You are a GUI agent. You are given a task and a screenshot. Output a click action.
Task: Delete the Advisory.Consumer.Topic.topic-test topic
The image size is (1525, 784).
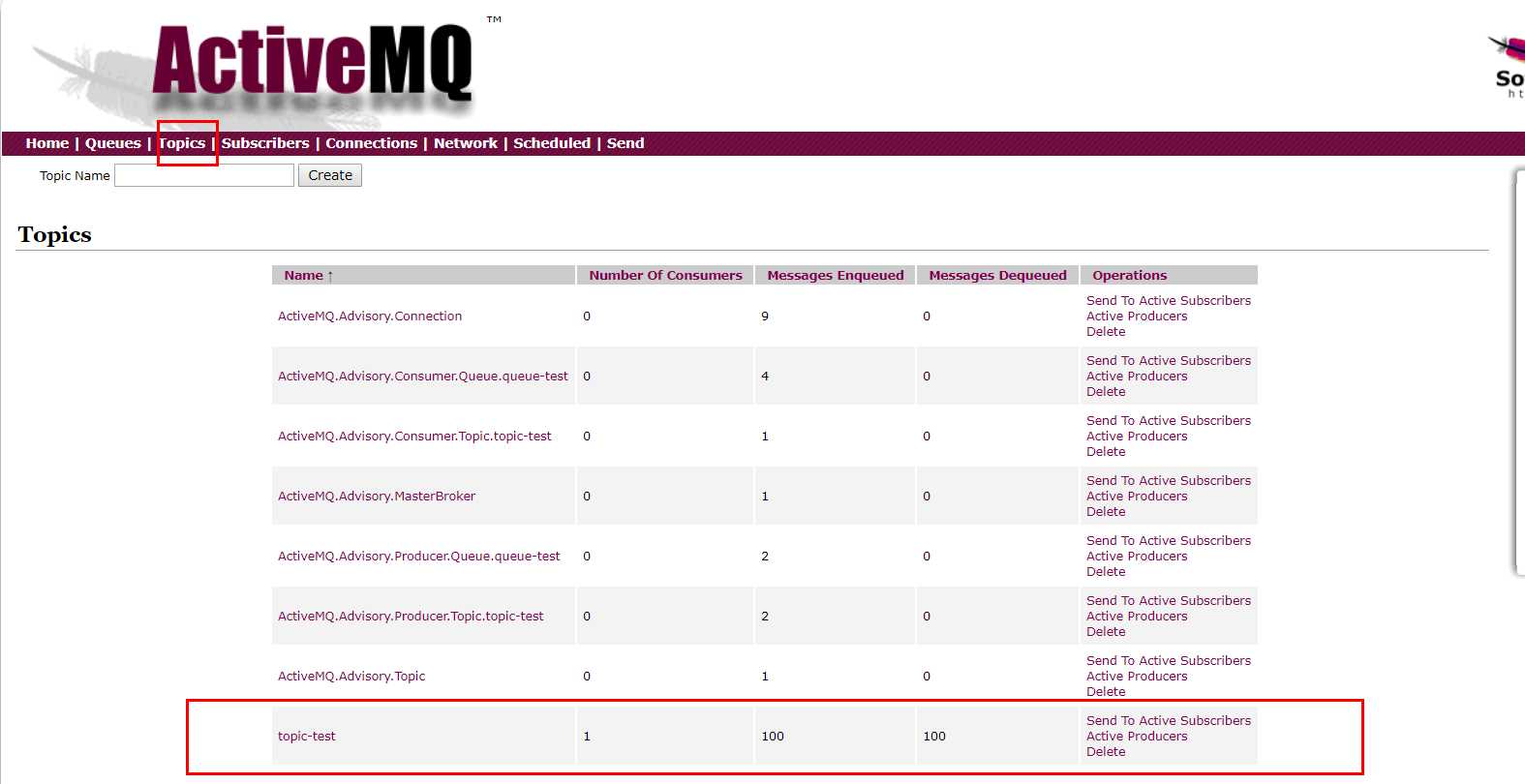tap(1106, 452)
